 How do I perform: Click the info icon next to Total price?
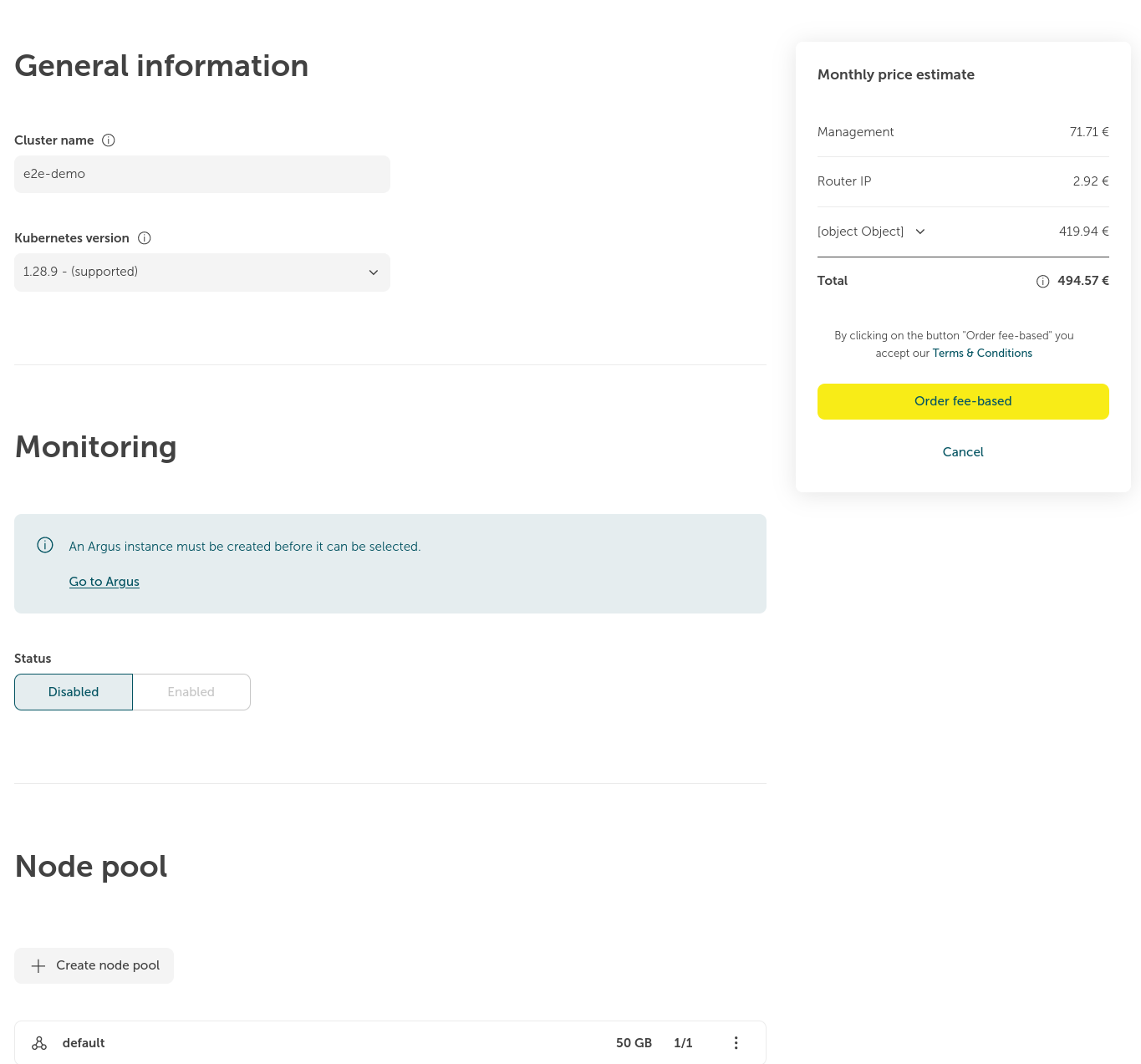click(1042, 282)
